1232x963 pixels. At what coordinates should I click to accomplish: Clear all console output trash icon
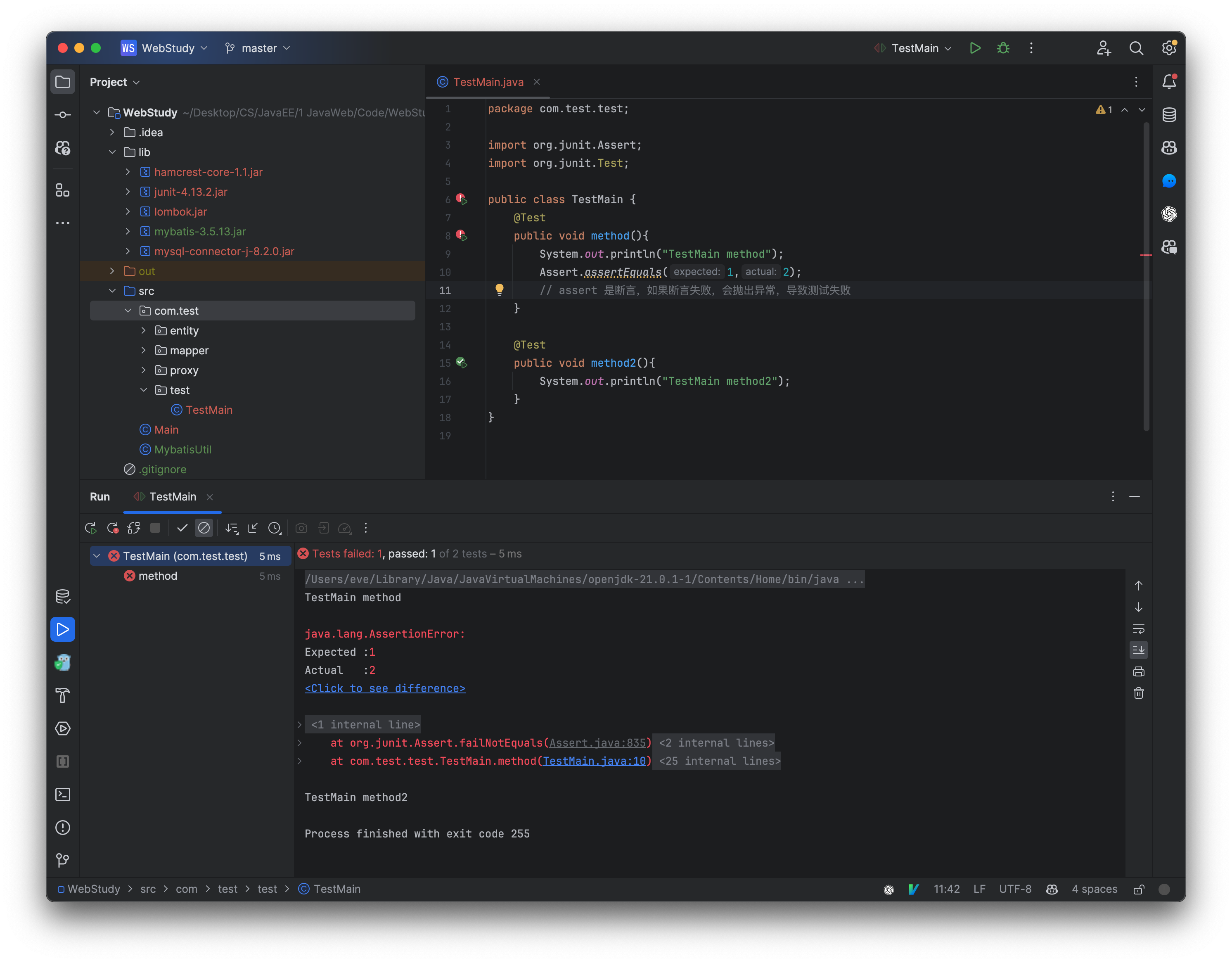pos(1138,693)
